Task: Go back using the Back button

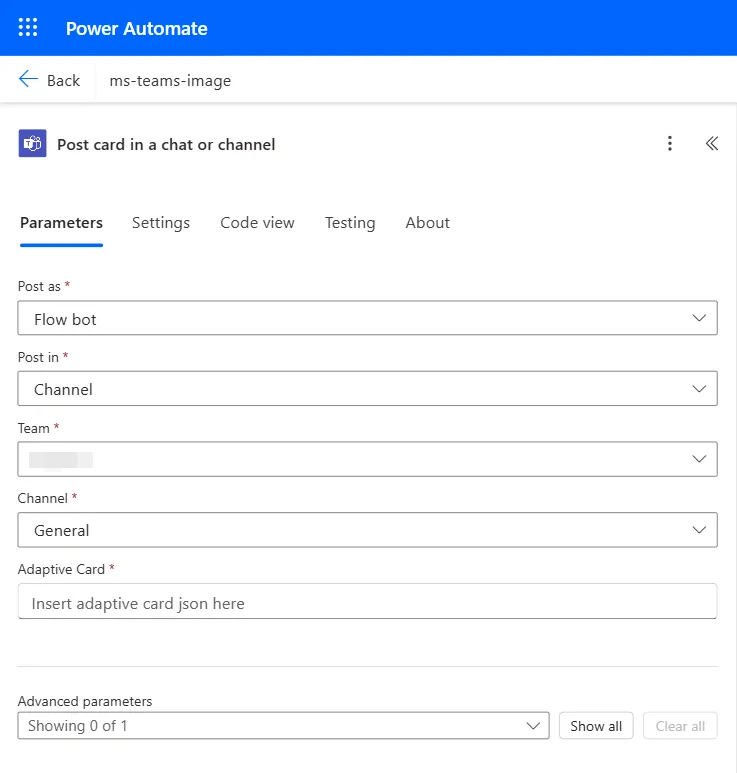Action: (x=49, y=80)
